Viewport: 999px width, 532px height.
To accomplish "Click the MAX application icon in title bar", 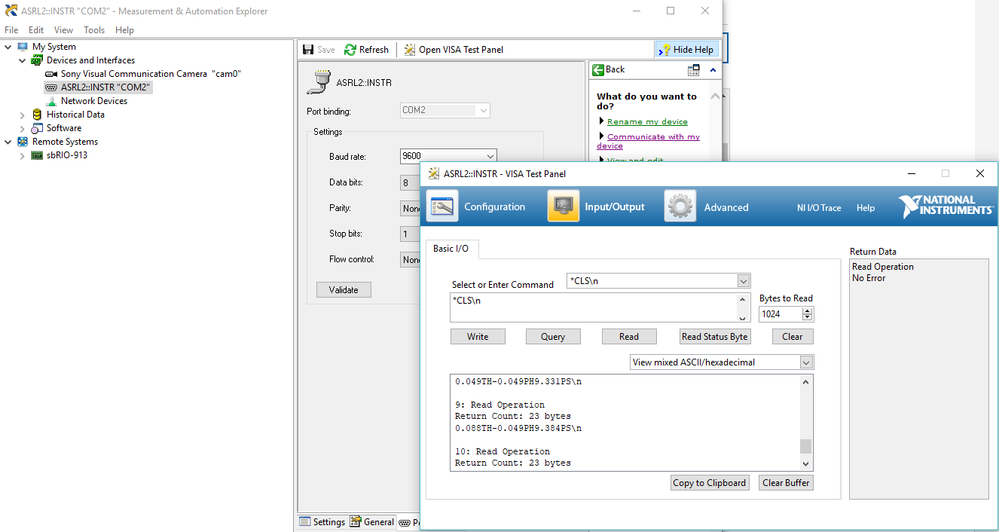I will tap(10, 11).
